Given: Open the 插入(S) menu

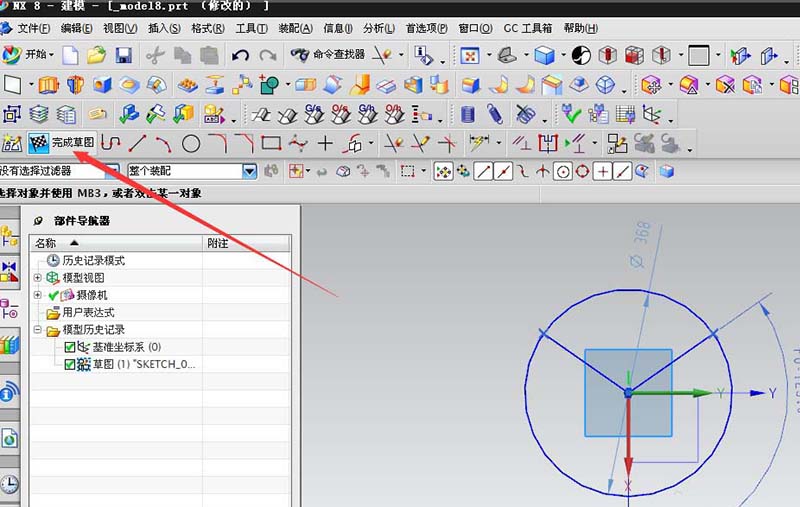Looking at the screenshot, I should point(164,28).
